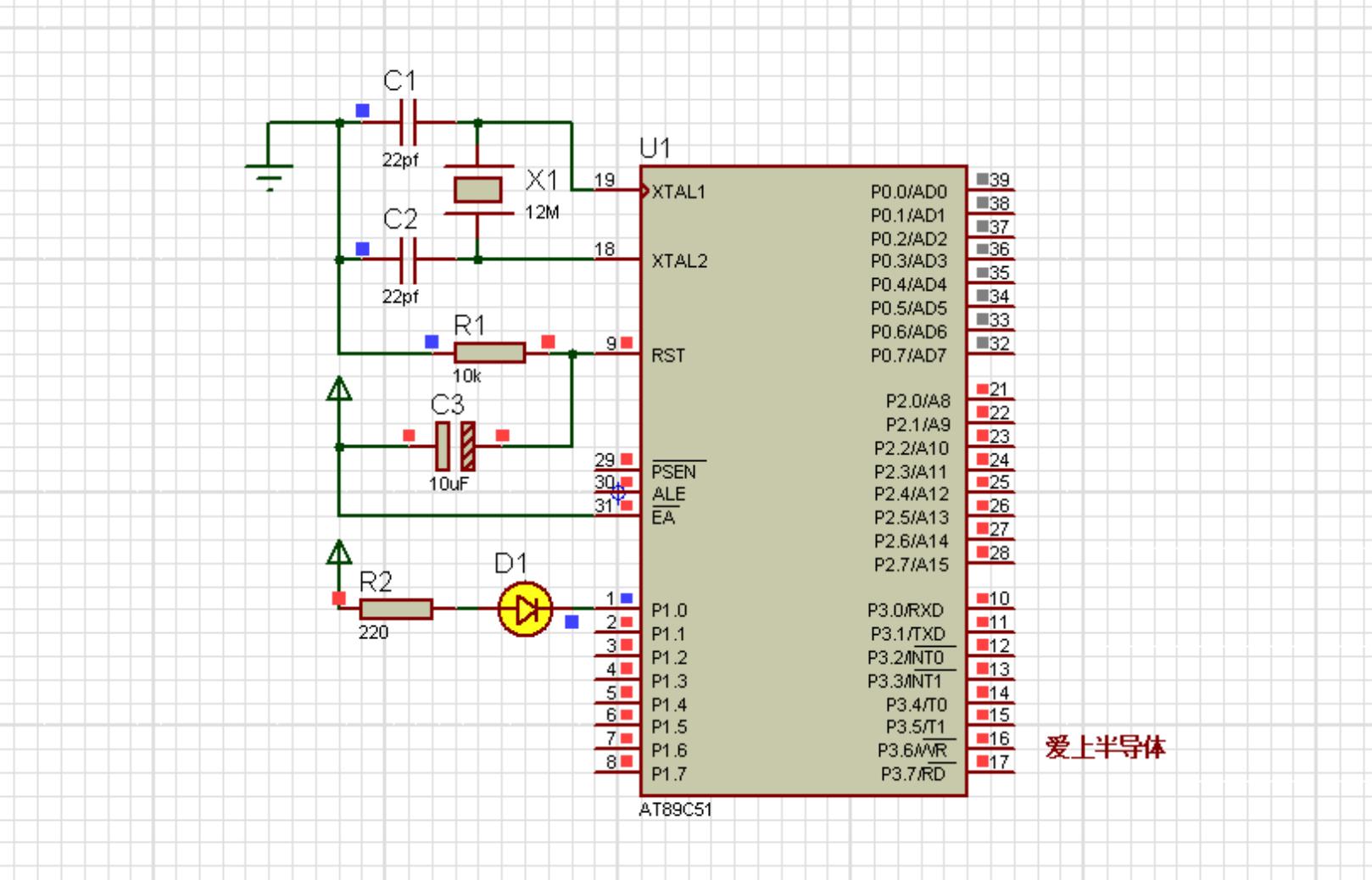The height and width of the screenshot is (880, 1372).
Task: Click the X1 reference label
Action: 542,180
